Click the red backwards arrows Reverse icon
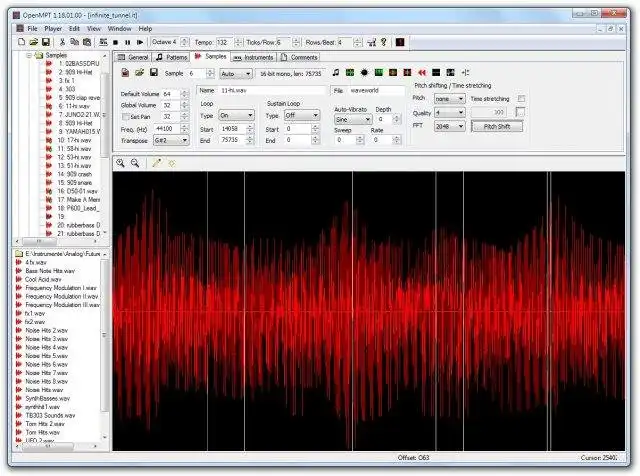 pyautogui.click(x=422, y=73)
